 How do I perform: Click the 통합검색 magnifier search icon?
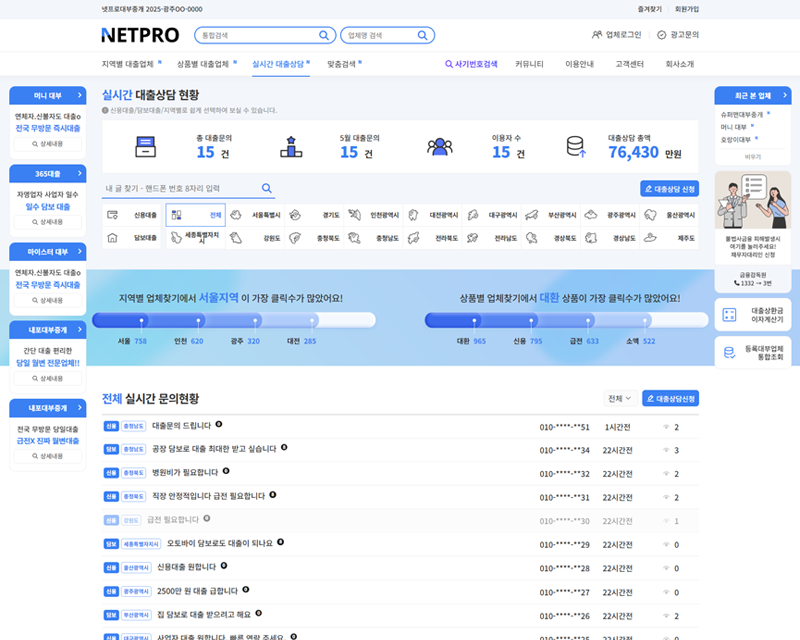pos(322,34)
